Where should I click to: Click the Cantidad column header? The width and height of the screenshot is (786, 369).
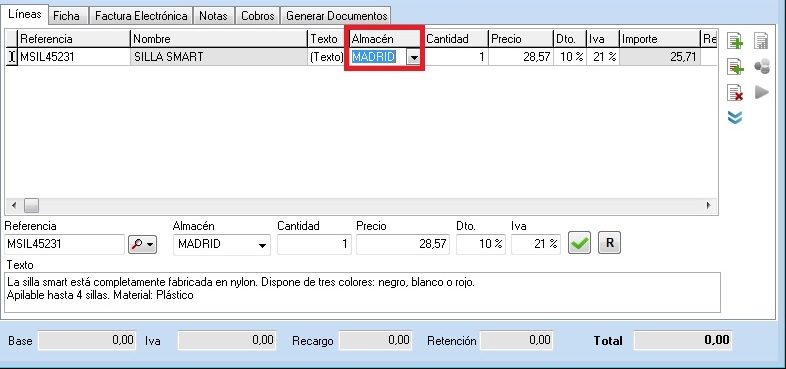(x=456, y=39)
